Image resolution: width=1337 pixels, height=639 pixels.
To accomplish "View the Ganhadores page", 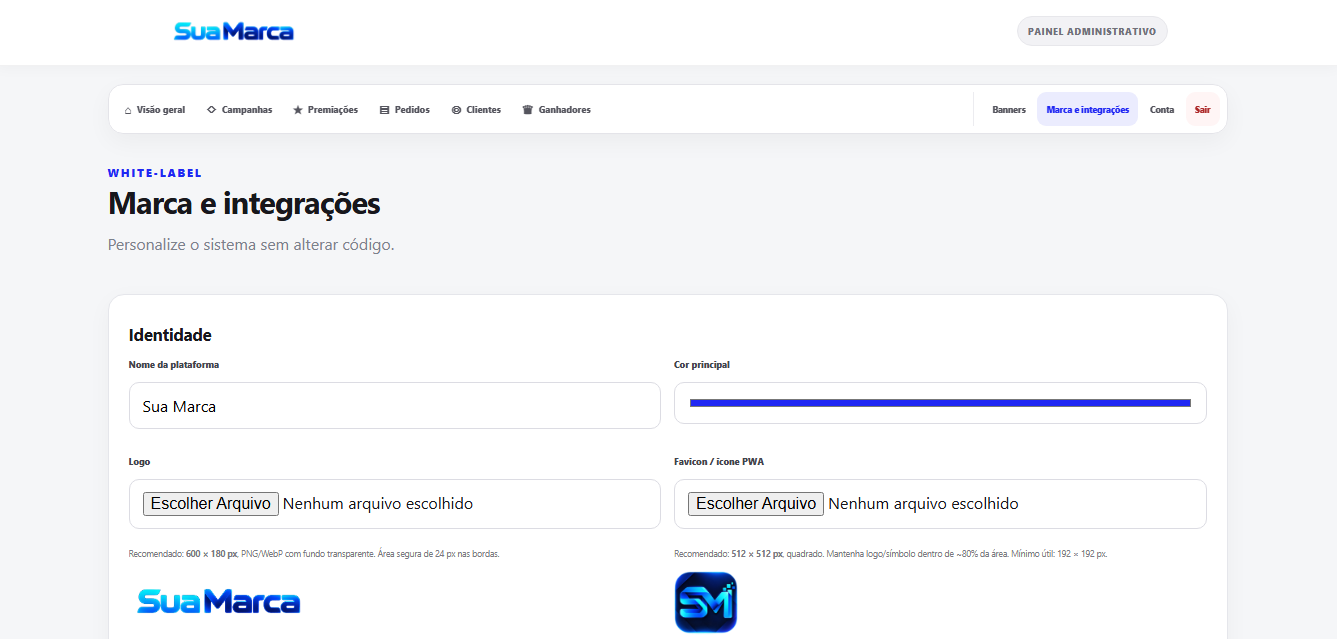I will pyautogui.click(x=557, y=110).
